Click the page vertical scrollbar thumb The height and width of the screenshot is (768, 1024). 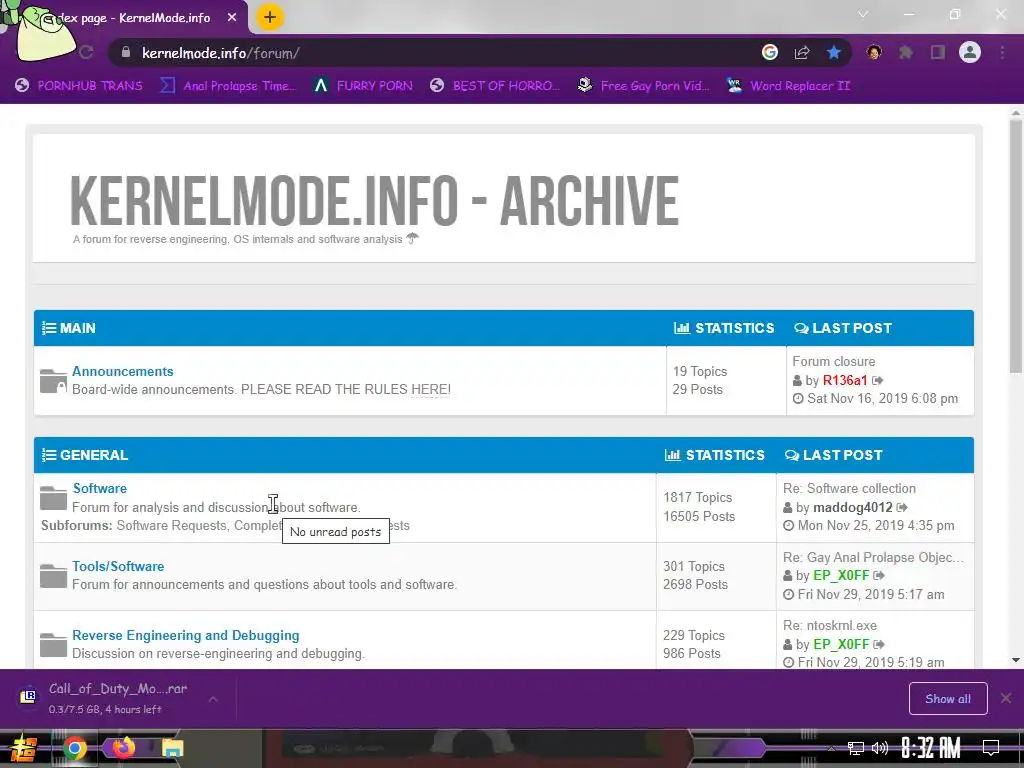click(1016, 245)
